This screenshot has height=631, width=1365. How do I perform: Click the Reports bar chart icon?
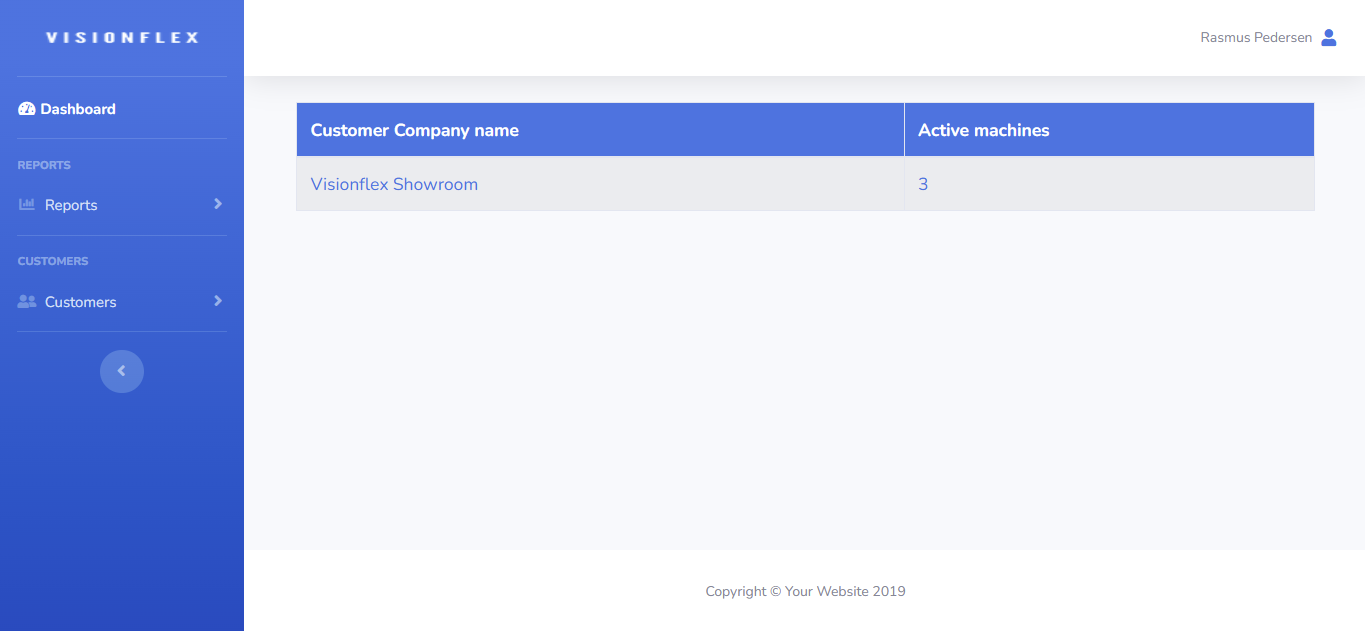point(27,205)
